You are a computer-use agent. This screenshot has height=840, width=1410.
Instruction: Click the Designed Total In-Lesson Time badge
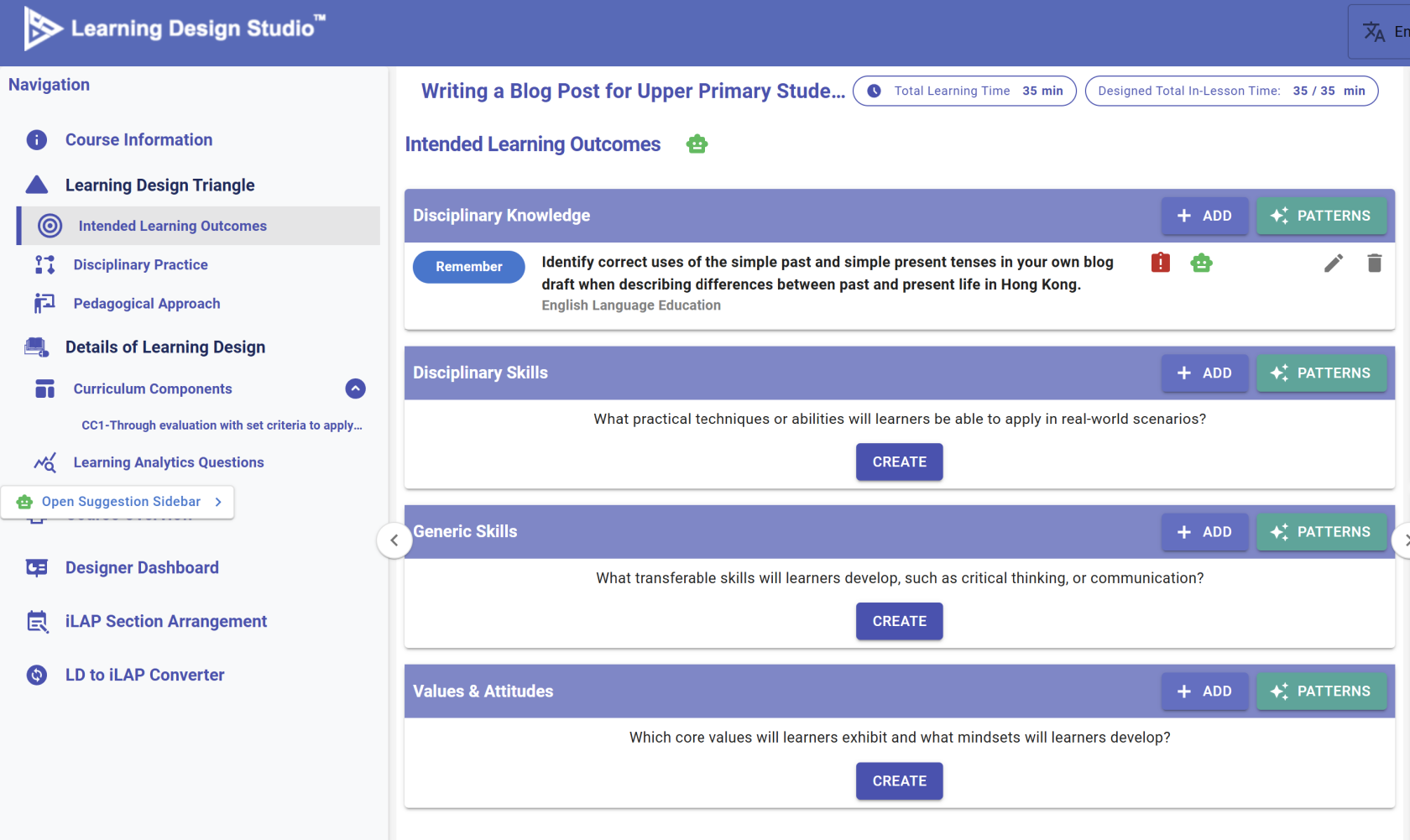(1231, 91)
